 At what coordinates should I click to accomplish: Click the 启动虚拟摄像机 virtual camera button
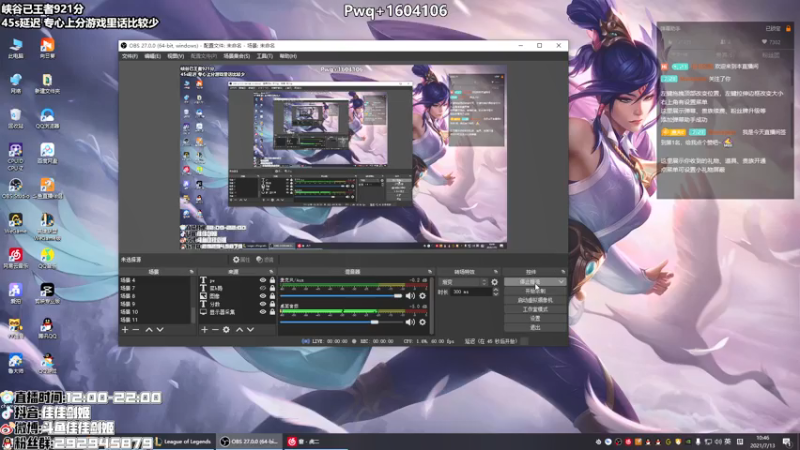tap(535, 300)
